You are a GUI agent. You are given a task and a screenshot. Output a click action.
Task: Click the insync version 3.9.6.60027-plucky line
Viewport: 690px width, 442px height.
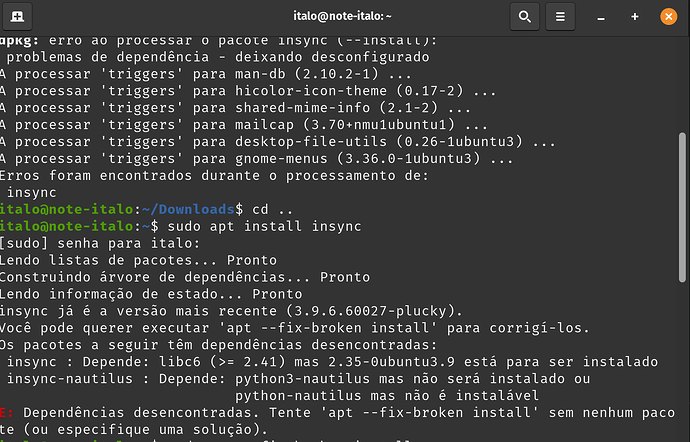[231, 311]
